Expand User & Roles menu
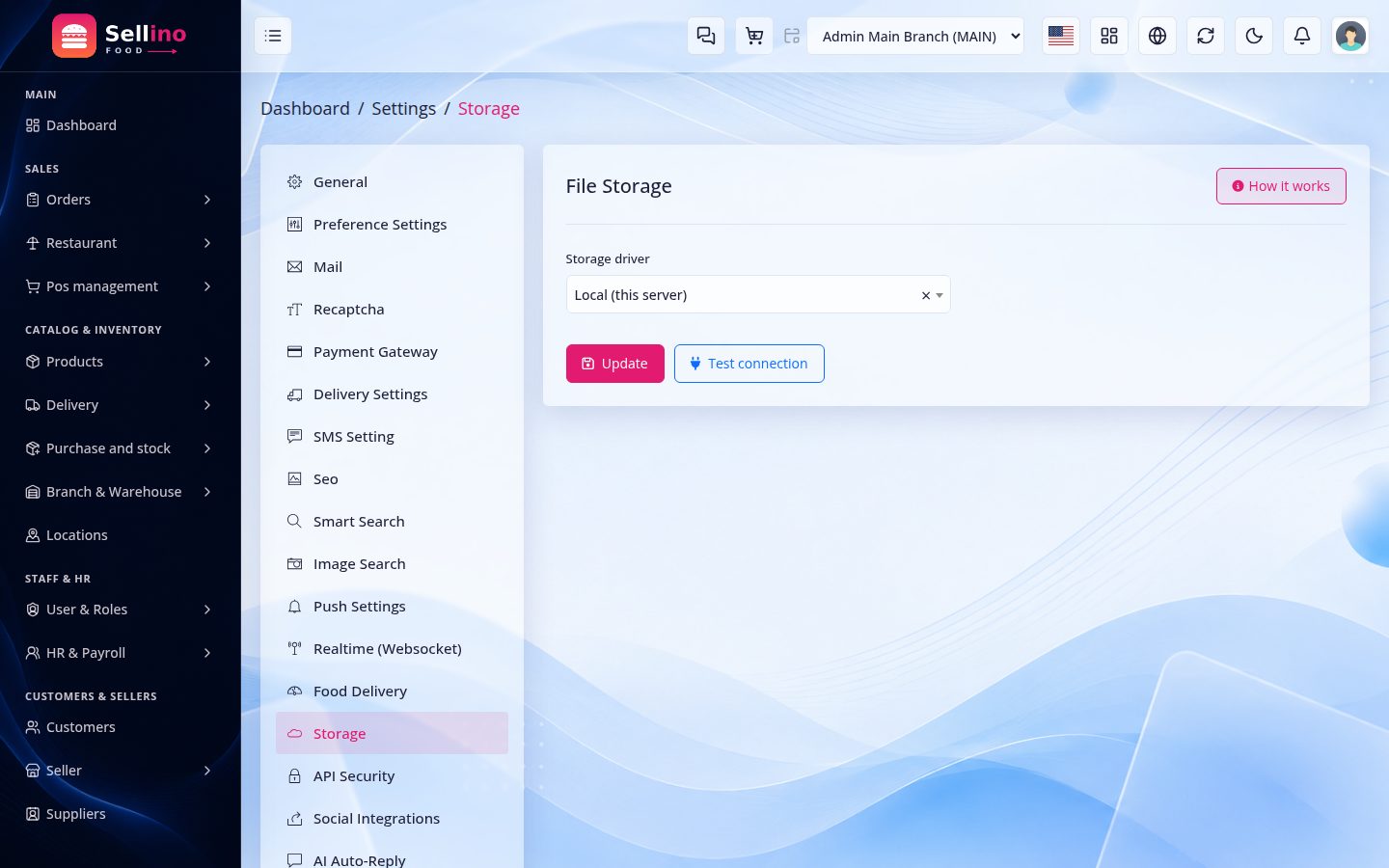The width and height of the screenshot is (1389, 868). (x=120, y=610)
